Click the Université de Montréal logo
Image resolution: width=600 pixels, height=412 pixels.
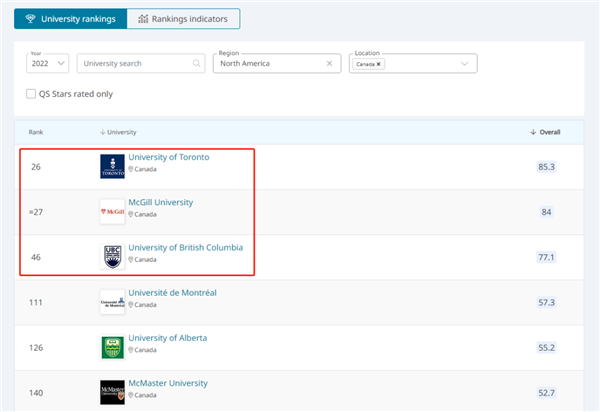112,302
